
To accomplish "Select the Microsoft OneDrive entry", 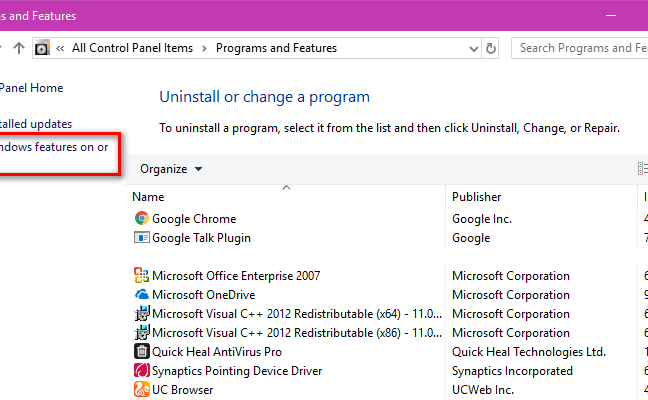I will click(204, 295).
